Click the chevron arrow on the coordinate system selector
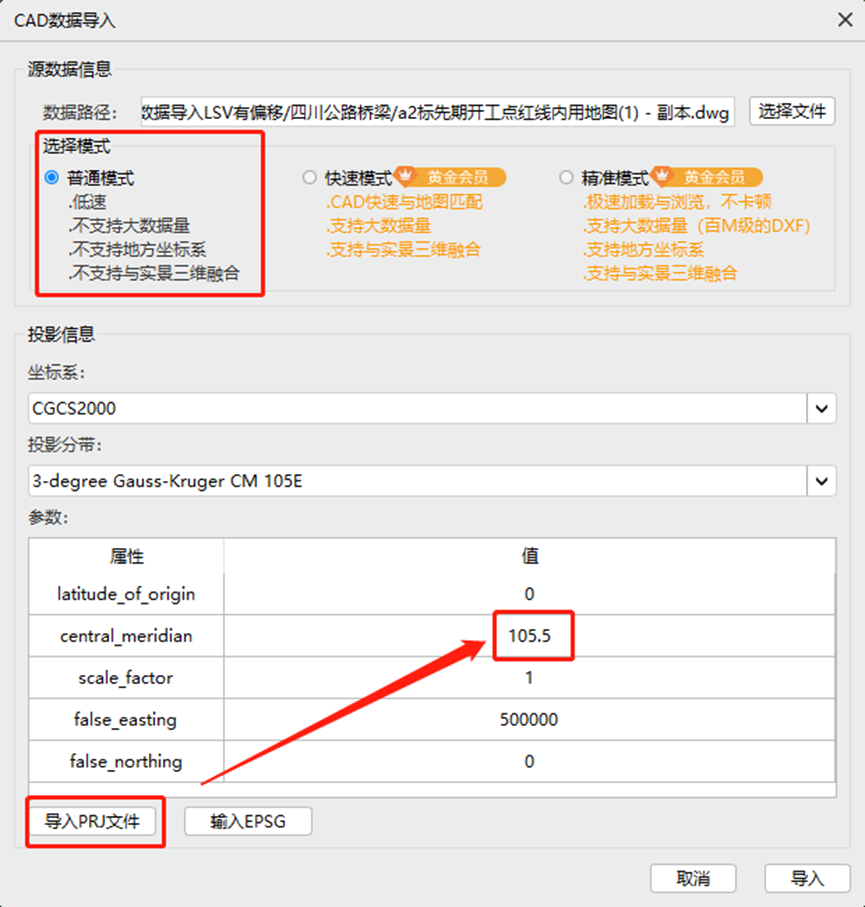865x907 pixels. tap(822, 408)
